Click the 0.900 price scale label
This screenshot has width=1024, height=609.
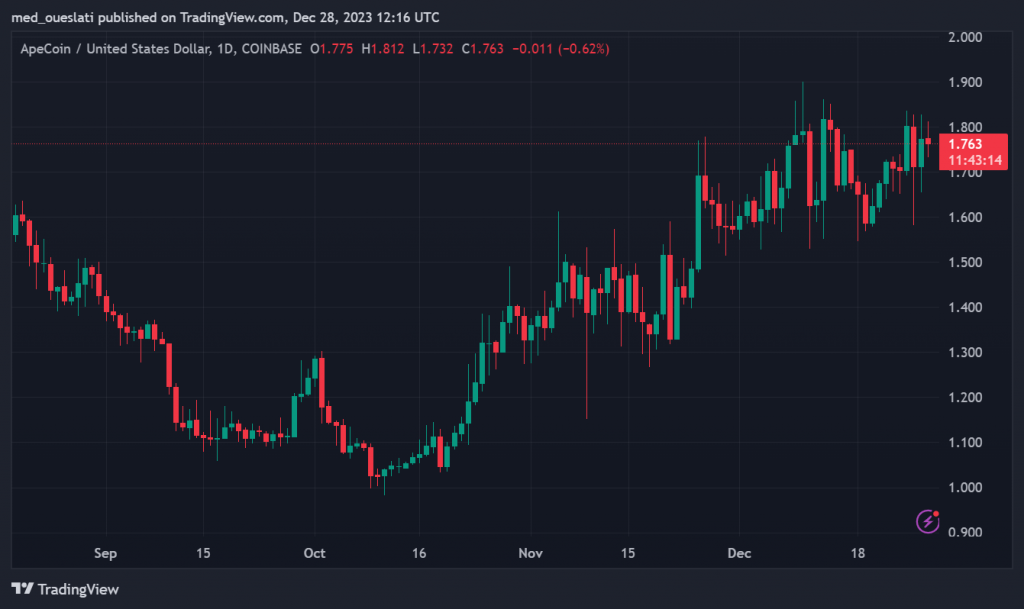(963, 532)
